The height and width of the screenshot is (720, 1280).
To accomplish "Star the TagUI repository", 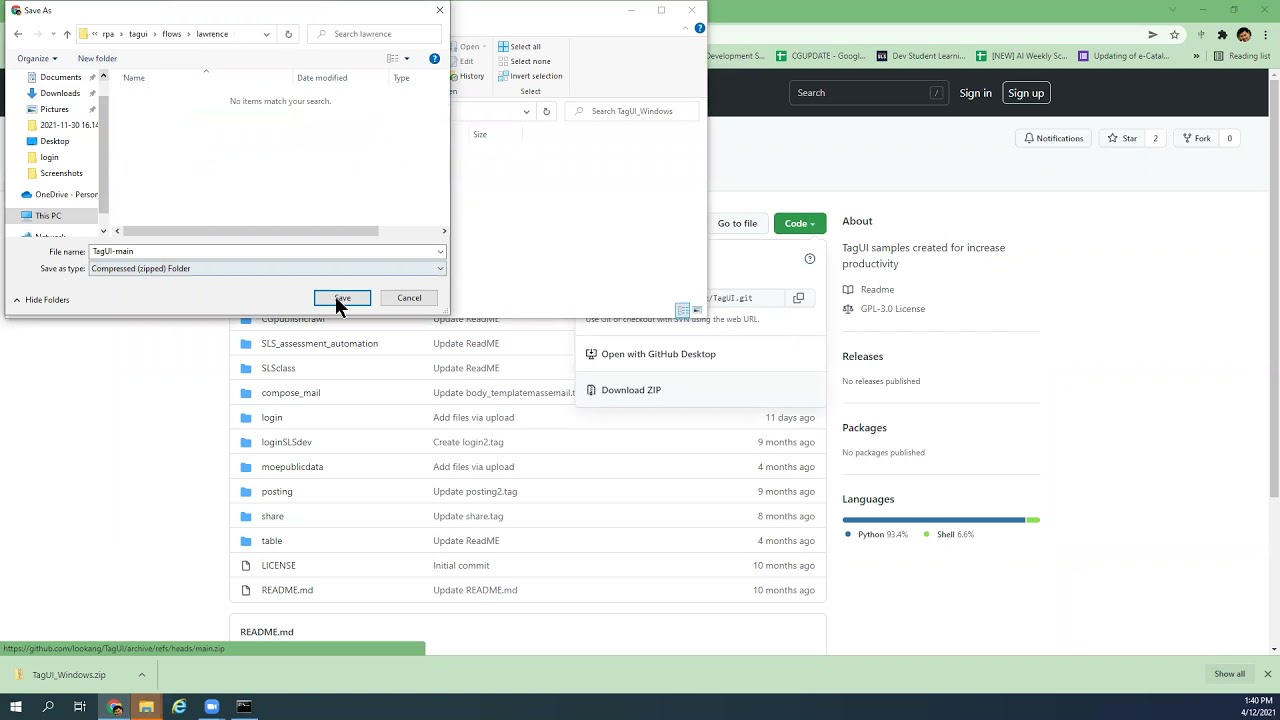I will [x=1121, y=138].
